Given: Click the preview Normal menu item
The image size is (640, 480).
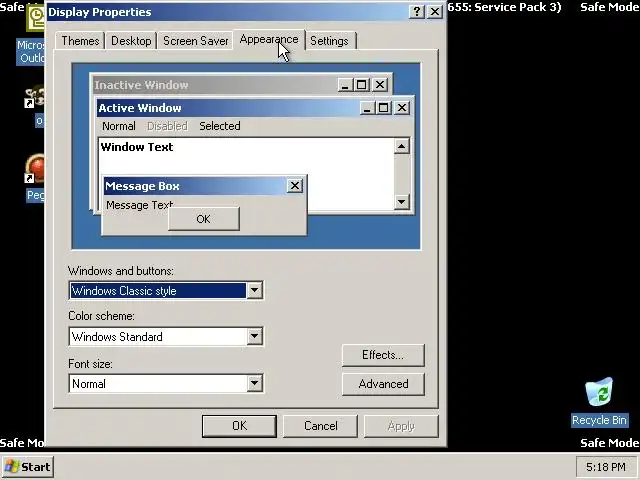Looking at the screenshot, I should (119, 126).
